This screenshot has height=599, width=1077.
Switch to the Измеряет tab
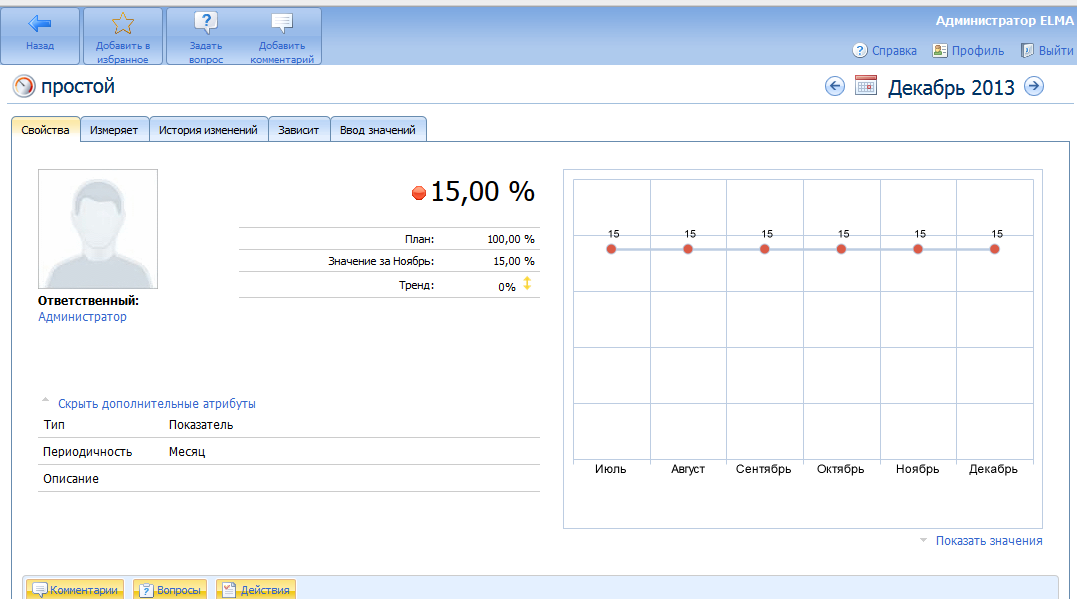pos(114,130)
